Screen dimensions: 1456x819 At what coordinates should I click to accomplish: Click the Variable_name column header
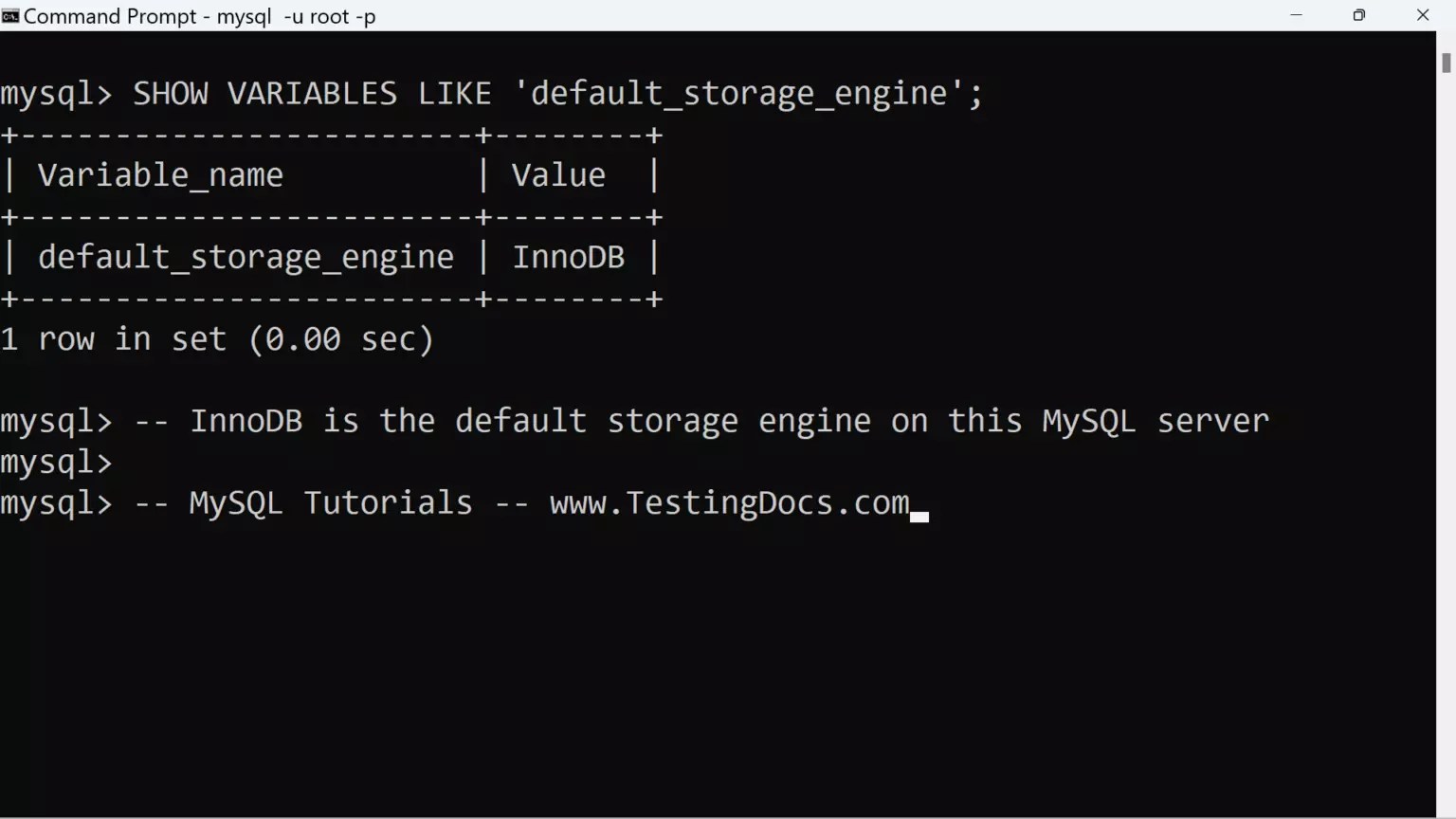(x=160, y=174)
